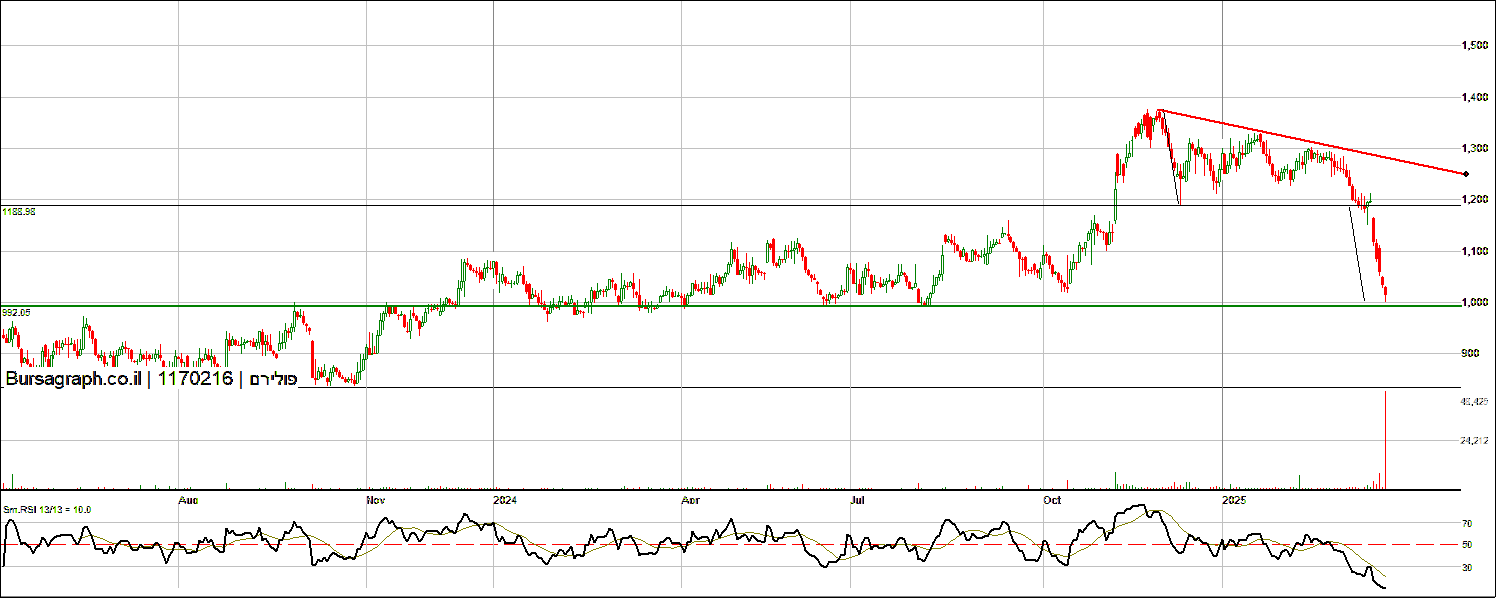The height and width of the screenshot is (598, 1496).
Task: Click the 1,400 price axis label
Action: click(1473, 97)
